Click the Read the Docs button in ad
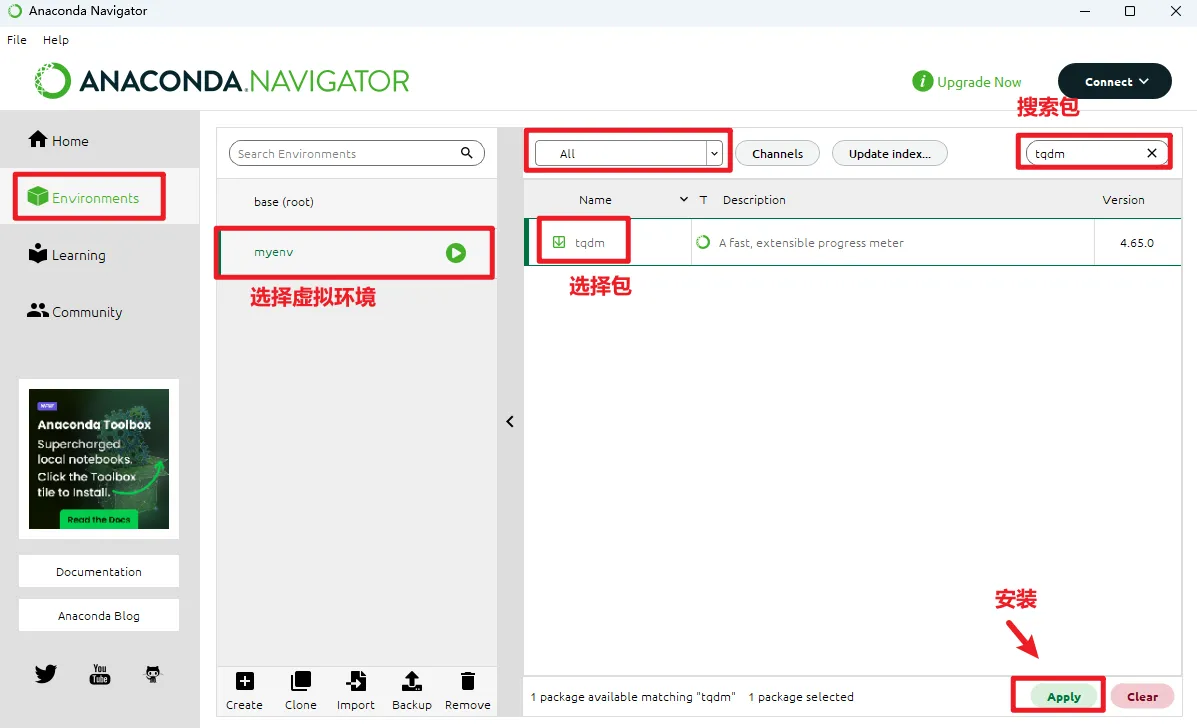This screenshot has height=728, width=1197. click(98, 519)
